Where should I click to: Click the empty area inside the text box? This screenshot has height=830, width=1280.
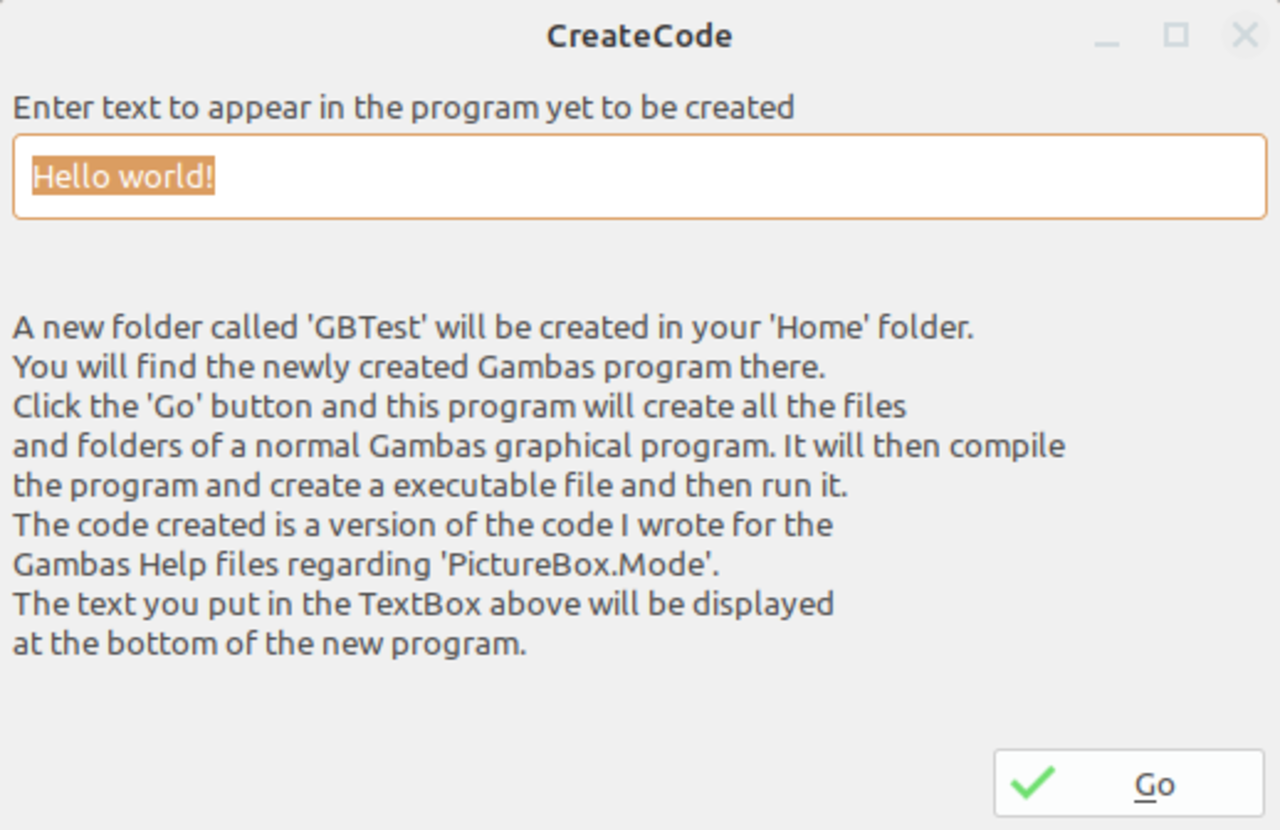pyautogui.click(x=740, y=177)
